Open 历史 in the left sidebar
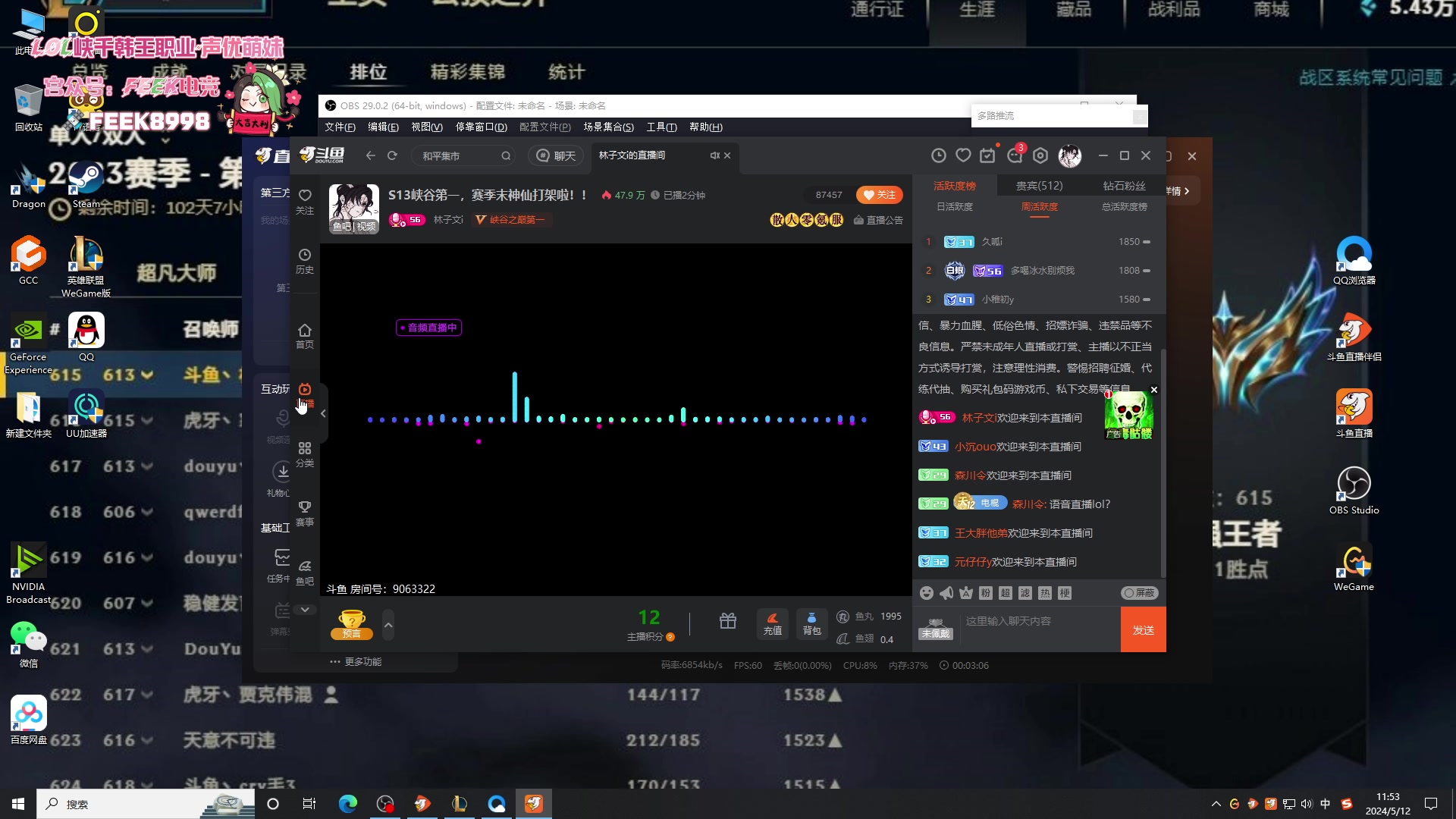This screenshot has width=1456, height=819. coord(305,261)
